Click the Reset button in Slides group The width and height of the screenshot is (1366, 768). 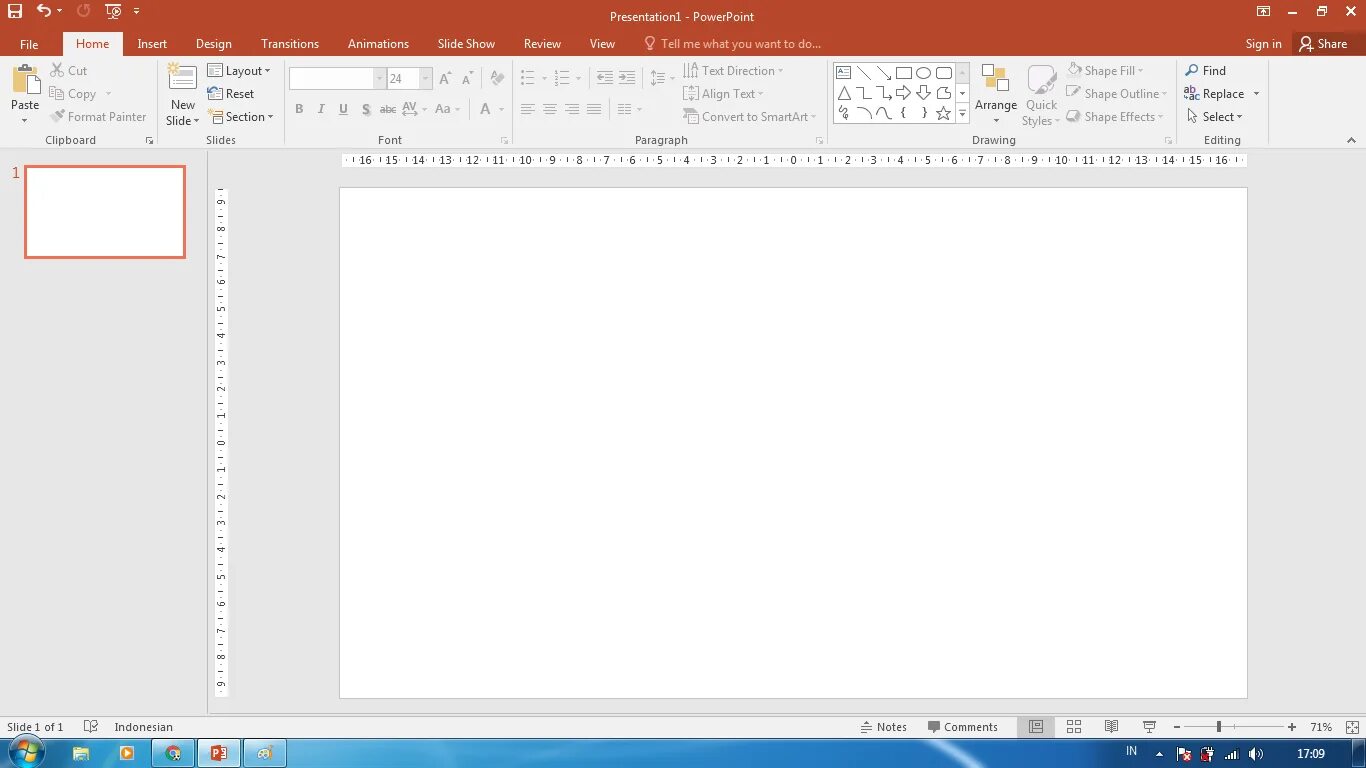231,94
